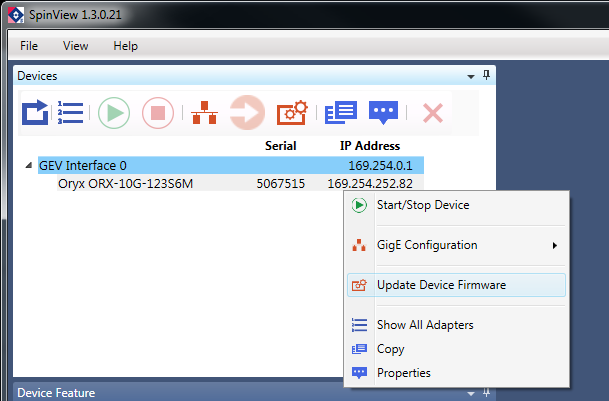Click the Device Feature panel title

(x=56, y=393)
